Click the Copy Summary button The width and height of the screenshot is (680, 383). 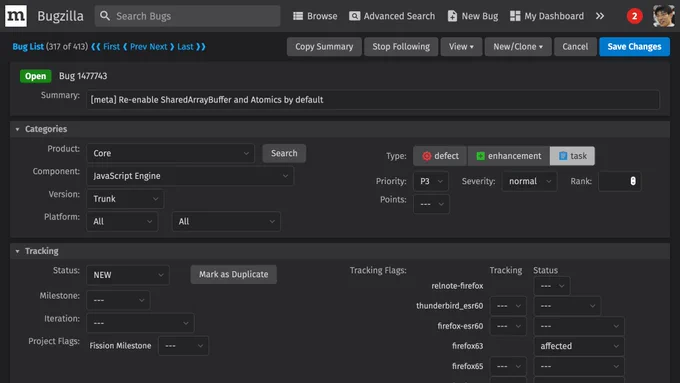[324, 47]
